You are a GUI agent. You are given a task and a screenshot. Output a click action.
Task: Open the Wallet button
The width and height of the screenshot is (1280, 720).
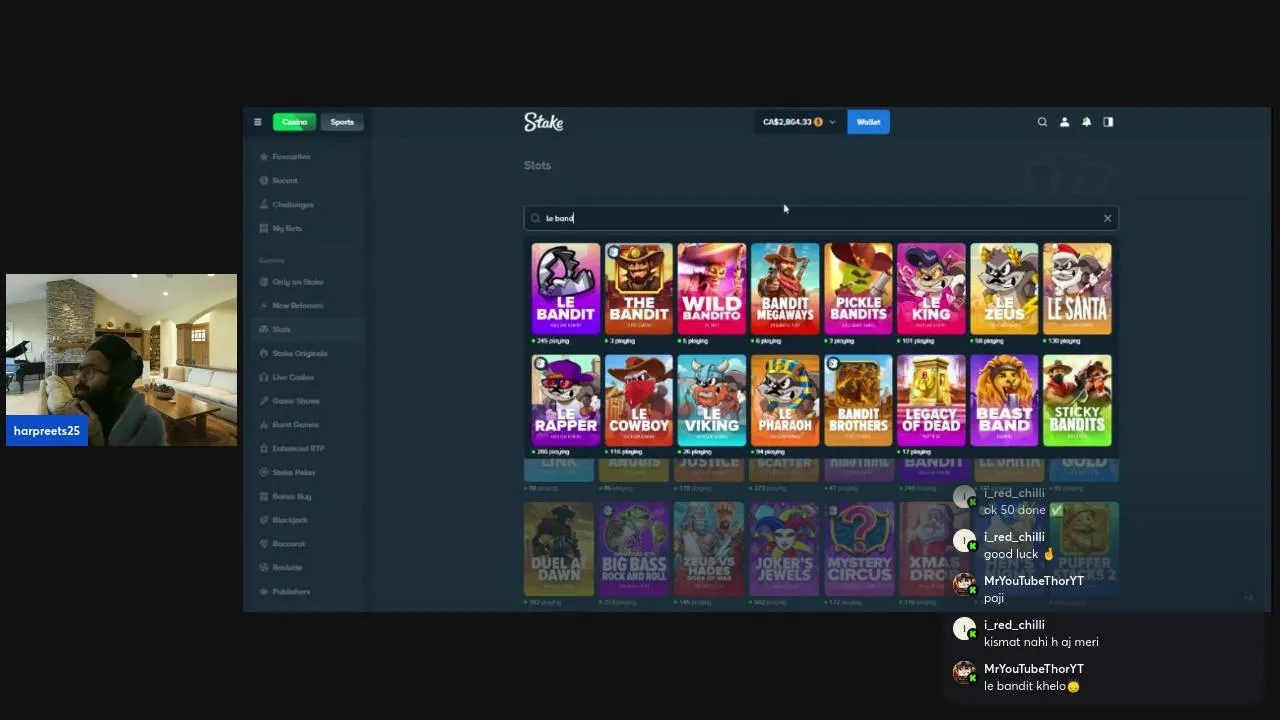tap(868, 122)
